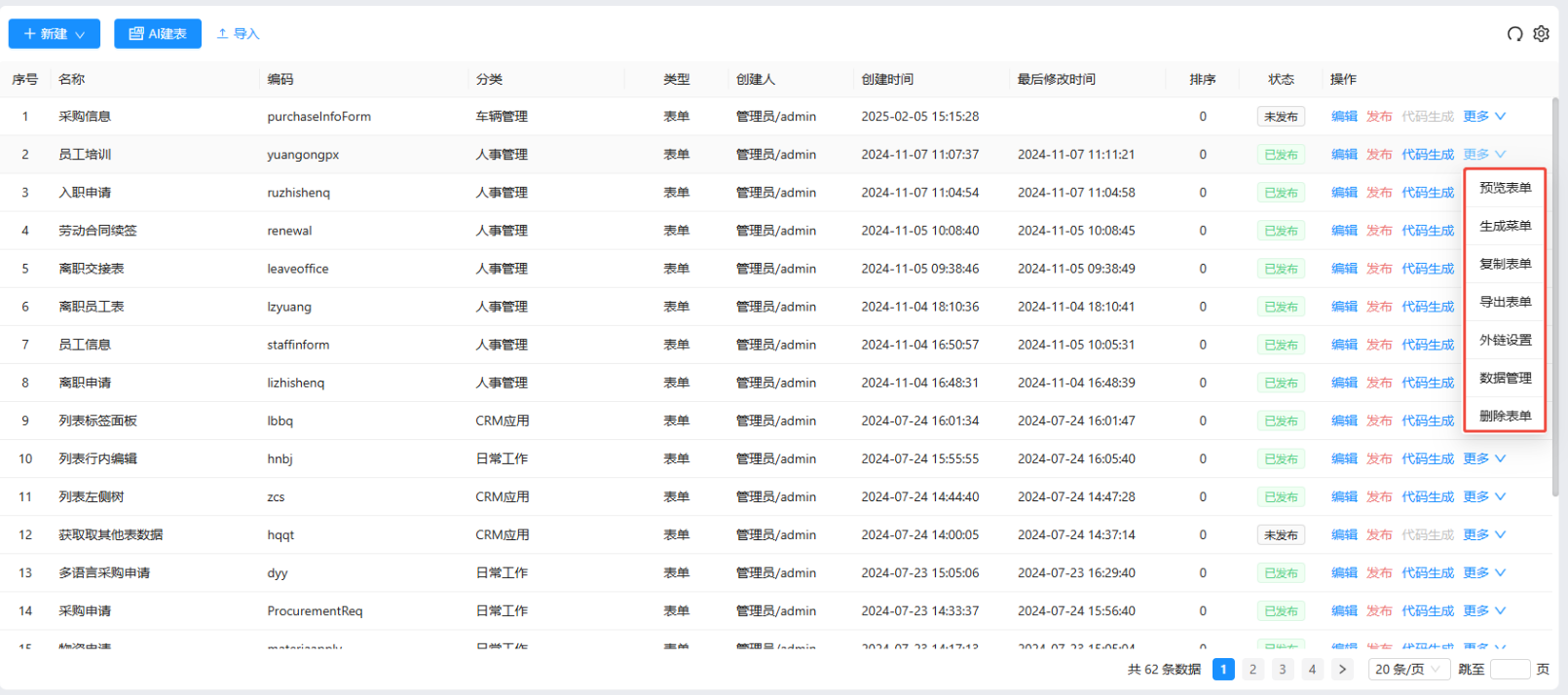
Task: Click the yuangongpx code cell
Action: pos(303,155)
